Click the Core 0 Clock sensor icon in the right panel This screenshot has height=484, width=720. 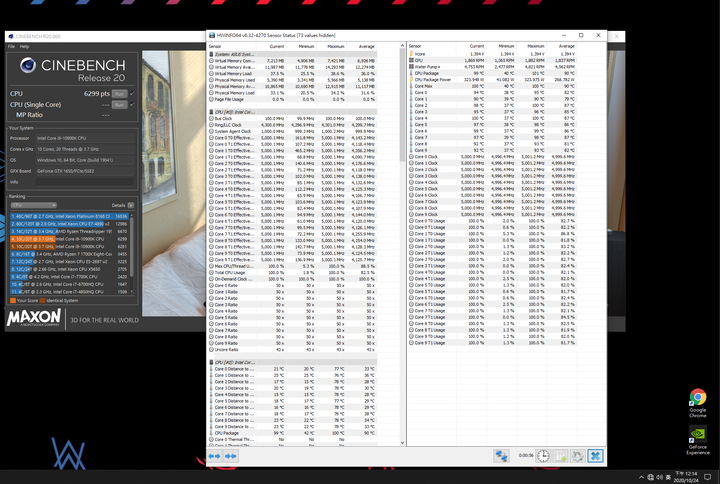[411, 157]
